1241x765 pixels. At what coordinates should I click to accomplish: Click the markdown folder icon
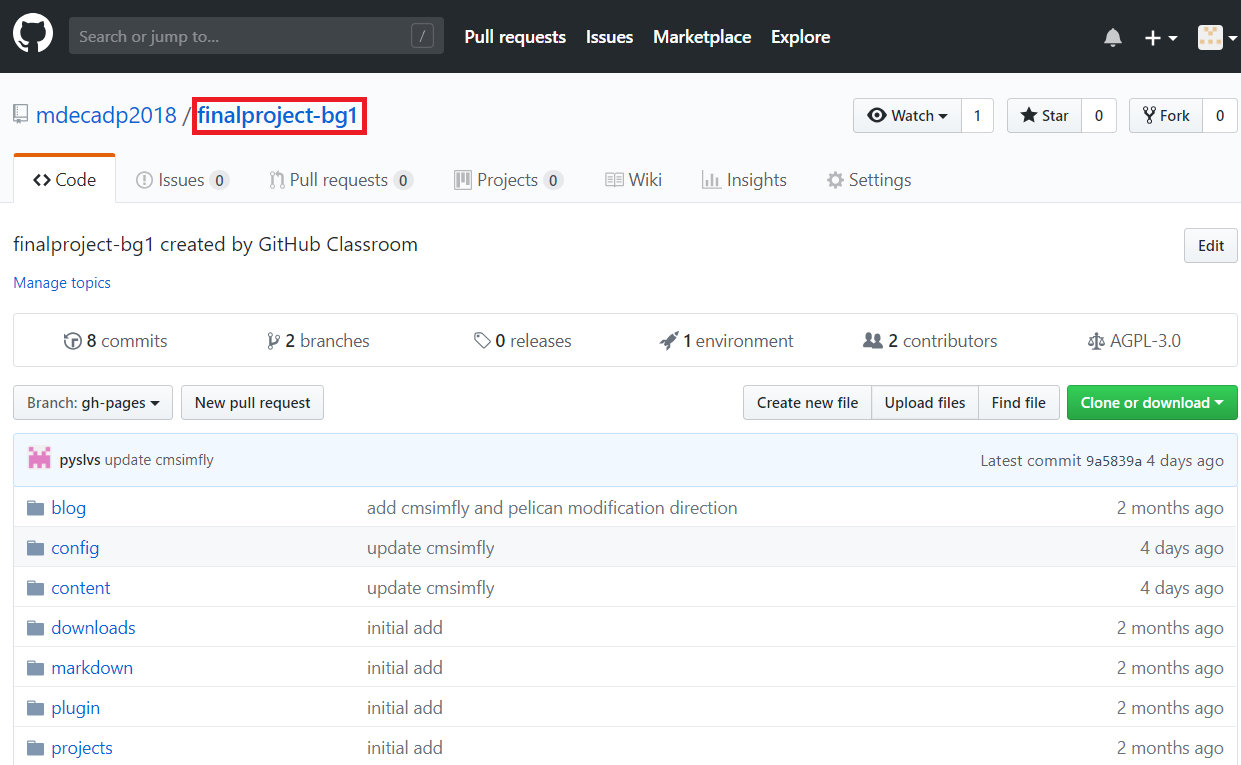tap(36, 668)
